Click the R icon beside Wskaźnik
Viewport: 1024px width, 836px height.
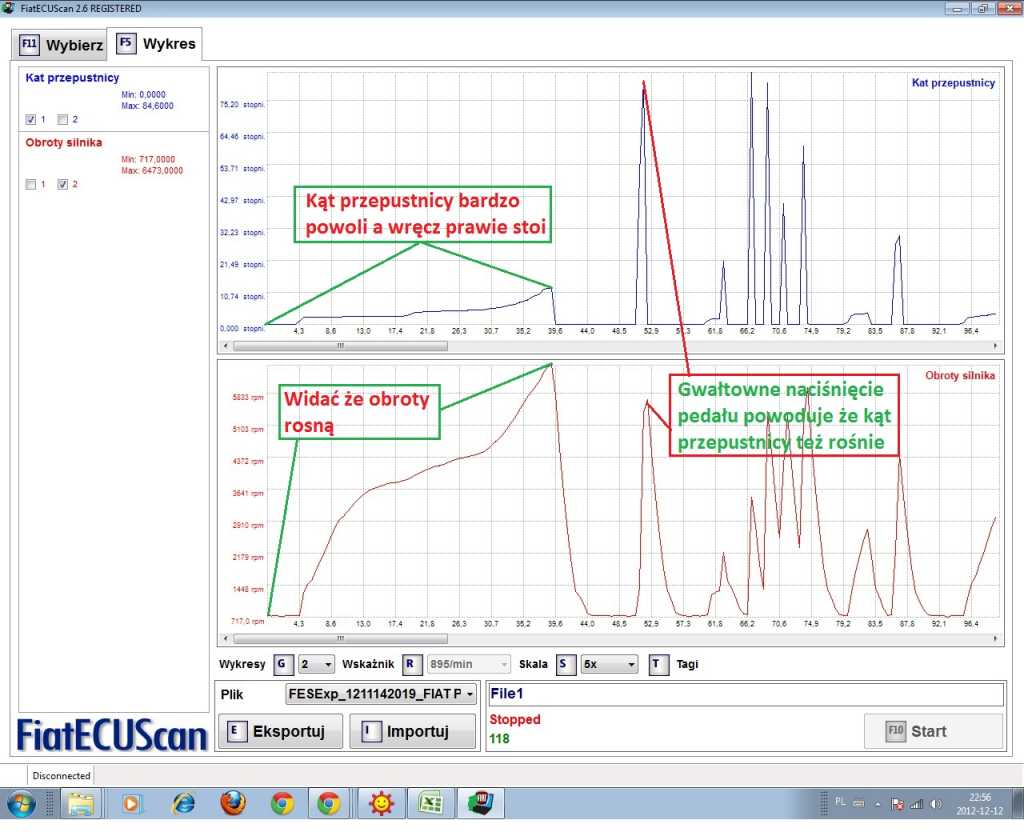coord(412,664)
